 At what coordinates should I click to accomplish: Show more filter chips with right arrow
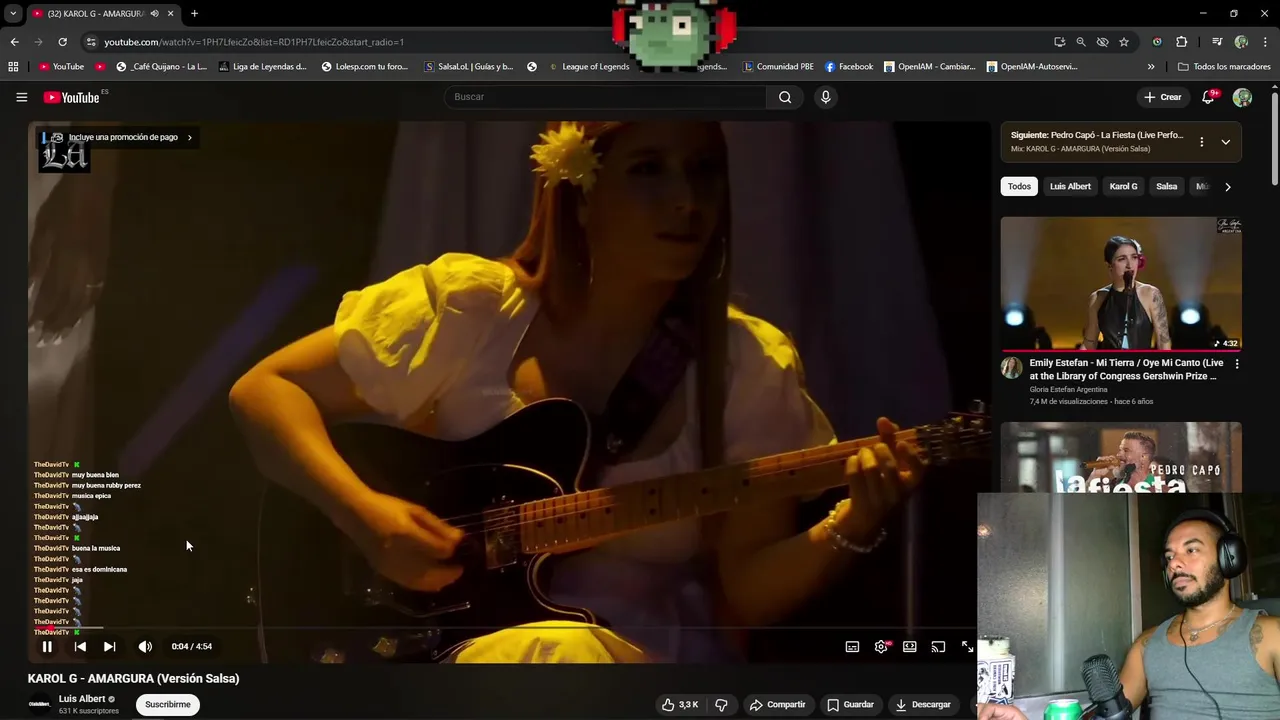(1227, 186)
